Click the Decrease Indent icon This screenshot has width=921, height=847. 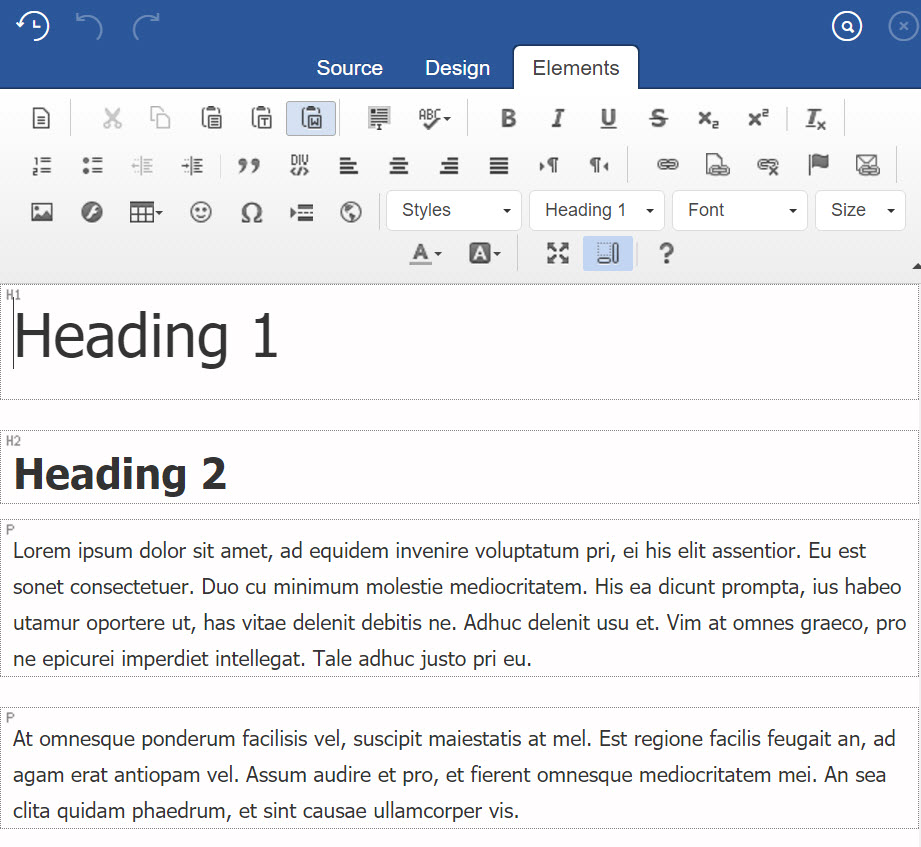142,166
